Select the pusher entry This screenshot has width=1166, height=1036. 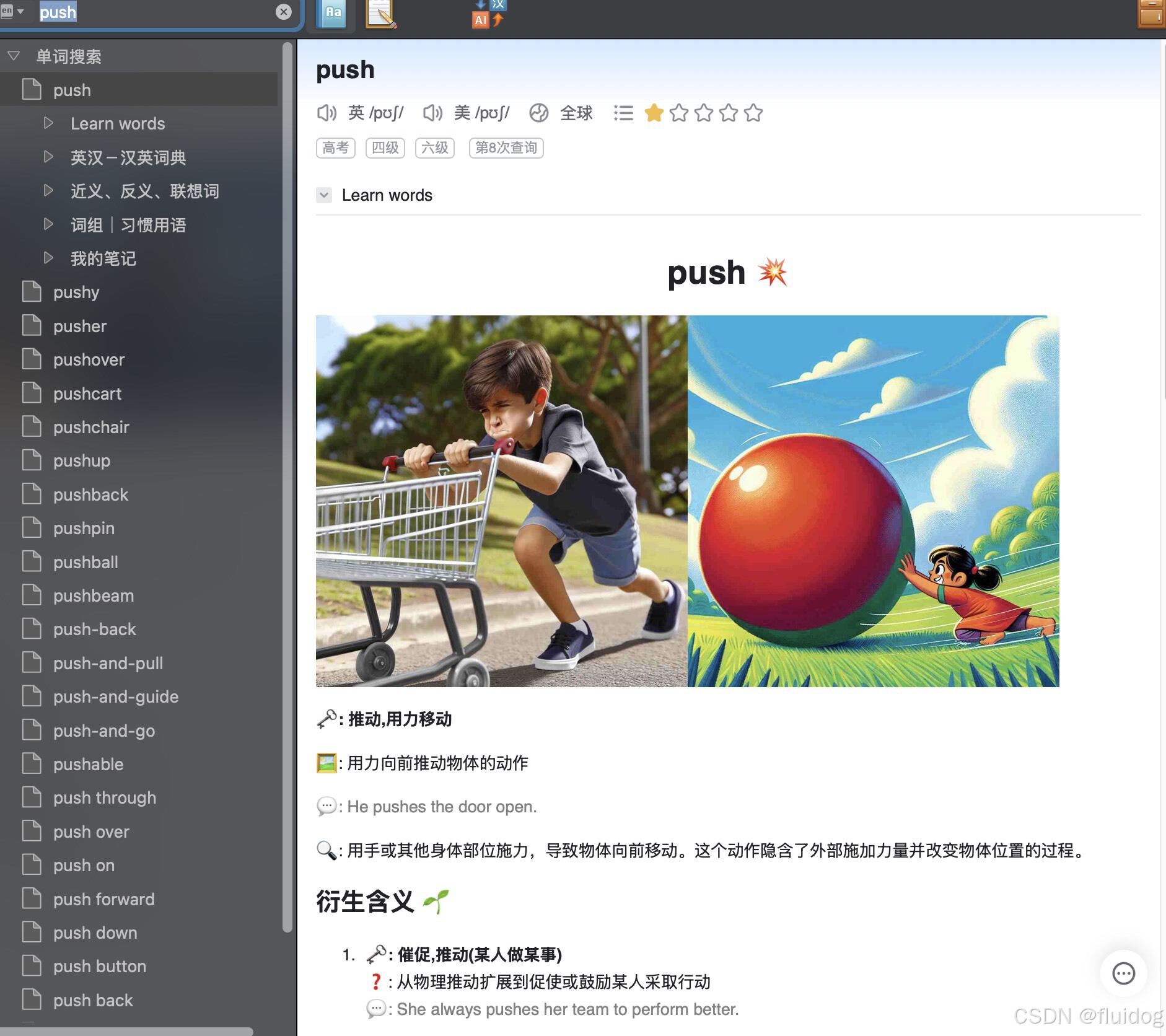tap(139, 326)
